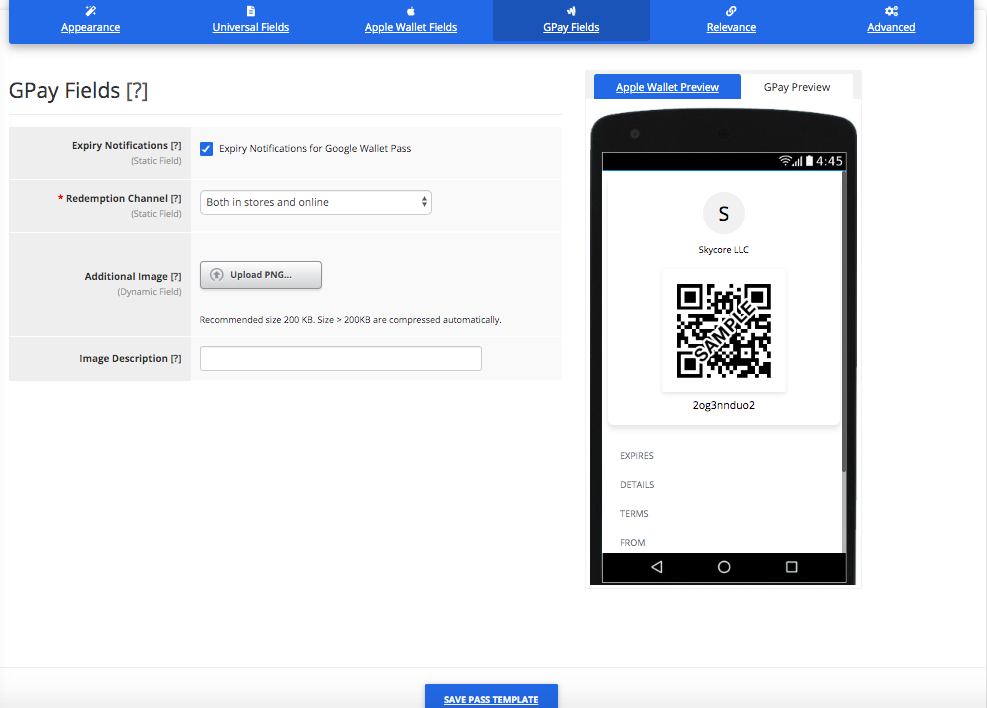This screenshot has width=987, height=708.
Task: Click the Advanced gears icon
Action: tap(891, 11)
